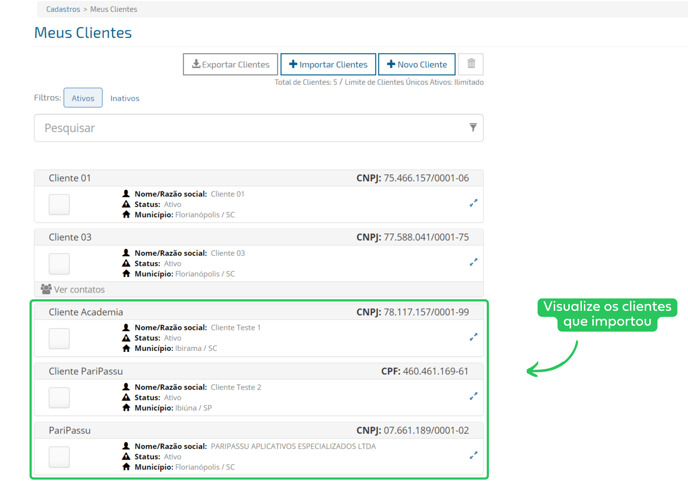Click house icon in the PariPassu card
This screenshot has width=688, height=482.
click(x=126, y=467)
